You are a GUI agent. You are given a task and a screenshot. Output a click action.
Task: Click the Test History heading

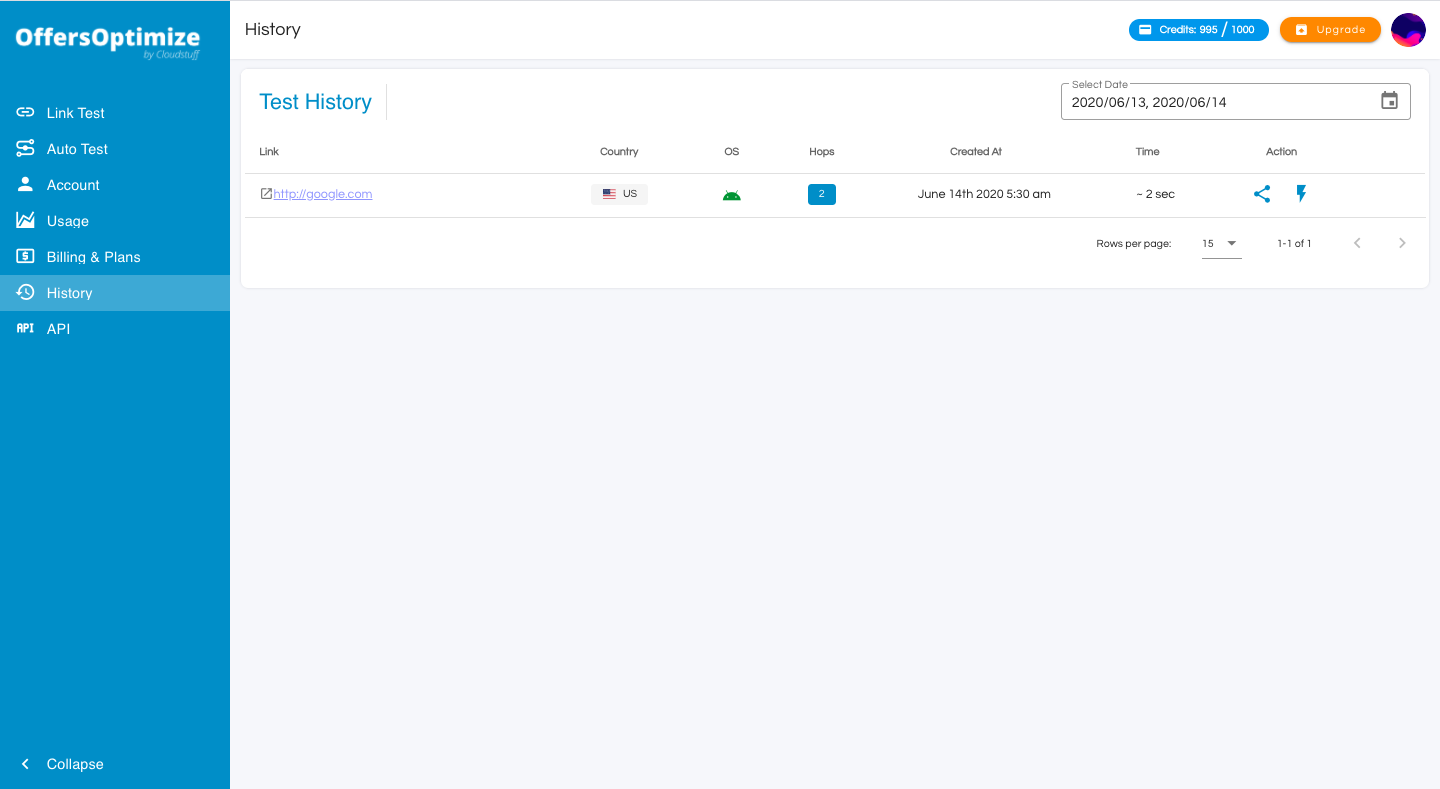pyautogui.click(x=315, y=102)
